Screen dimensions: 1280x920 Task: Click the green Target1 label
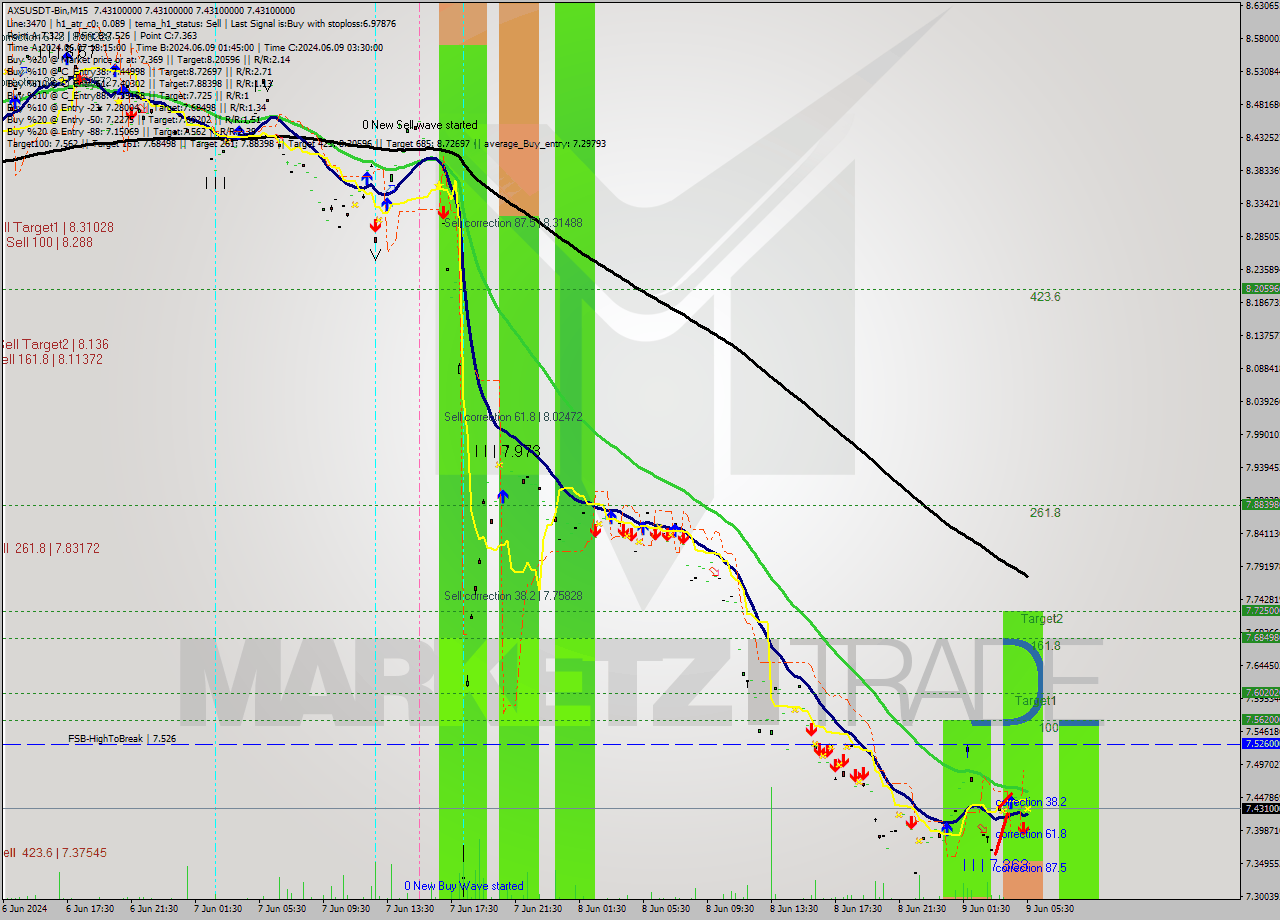tap(1035, 701)
